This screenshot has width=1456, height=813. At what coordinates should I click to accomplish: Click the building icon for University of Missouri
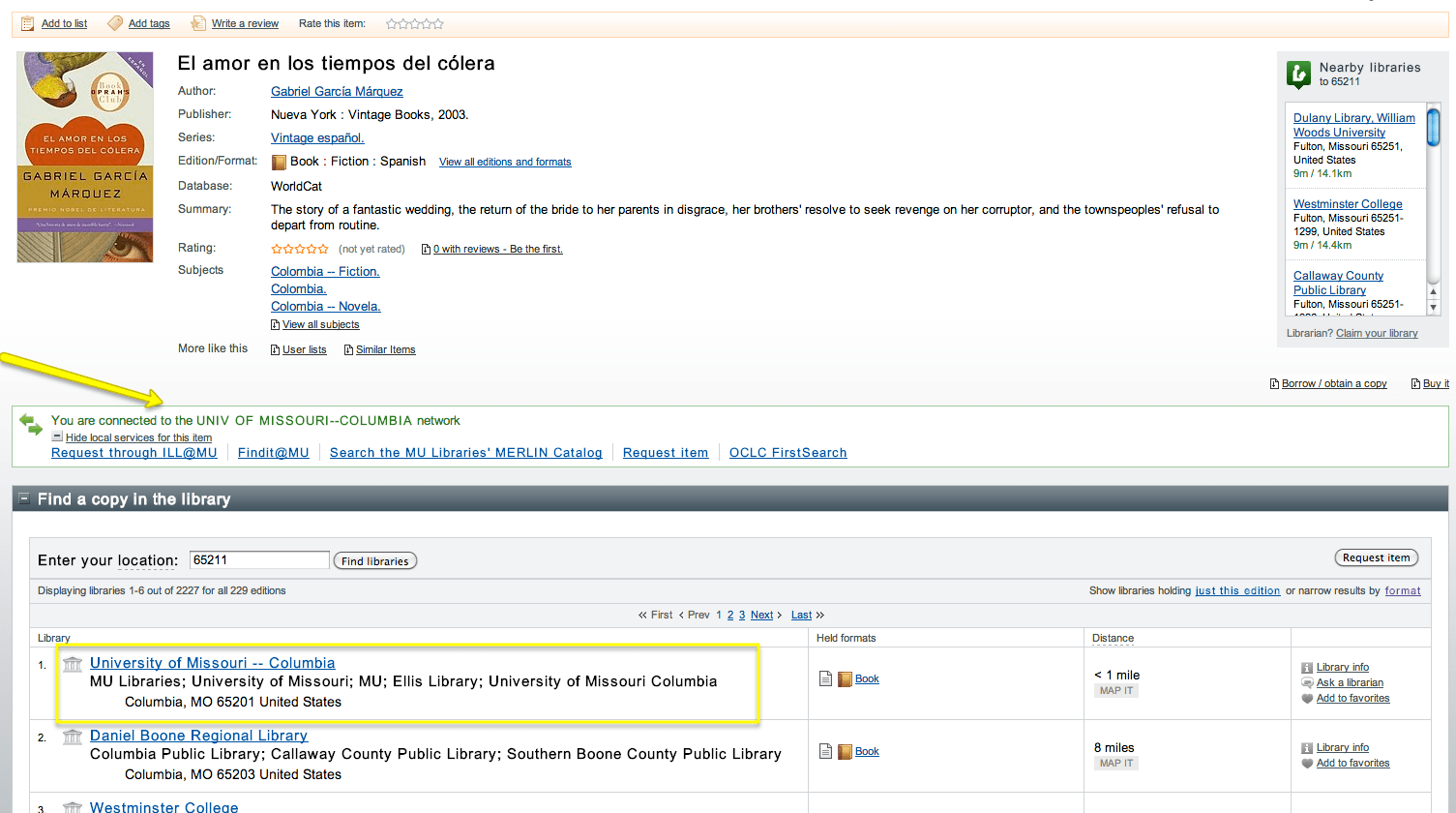tap(73, 664)
